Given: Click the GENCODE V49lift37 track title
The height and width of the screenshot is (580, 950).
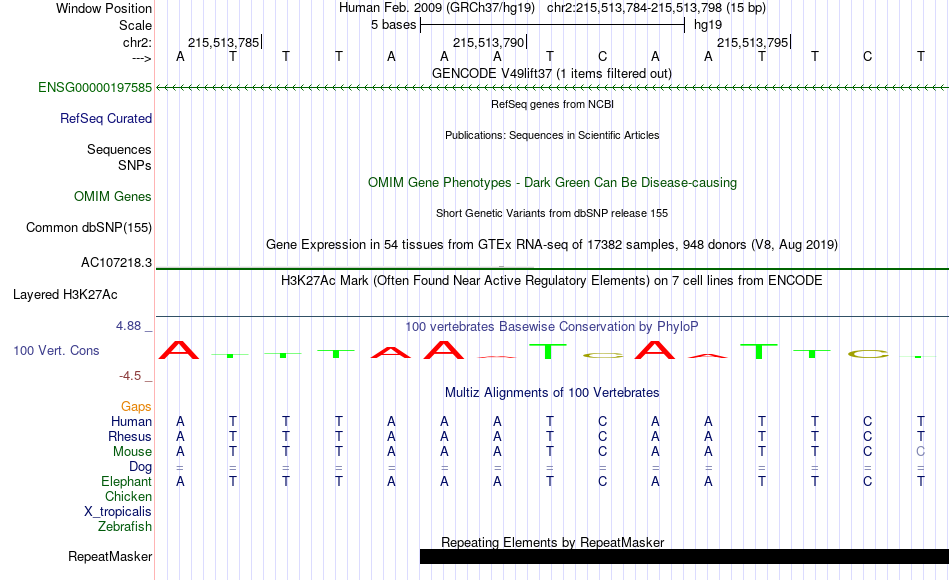Looking at the screenshot, I should tap(551, 73).
